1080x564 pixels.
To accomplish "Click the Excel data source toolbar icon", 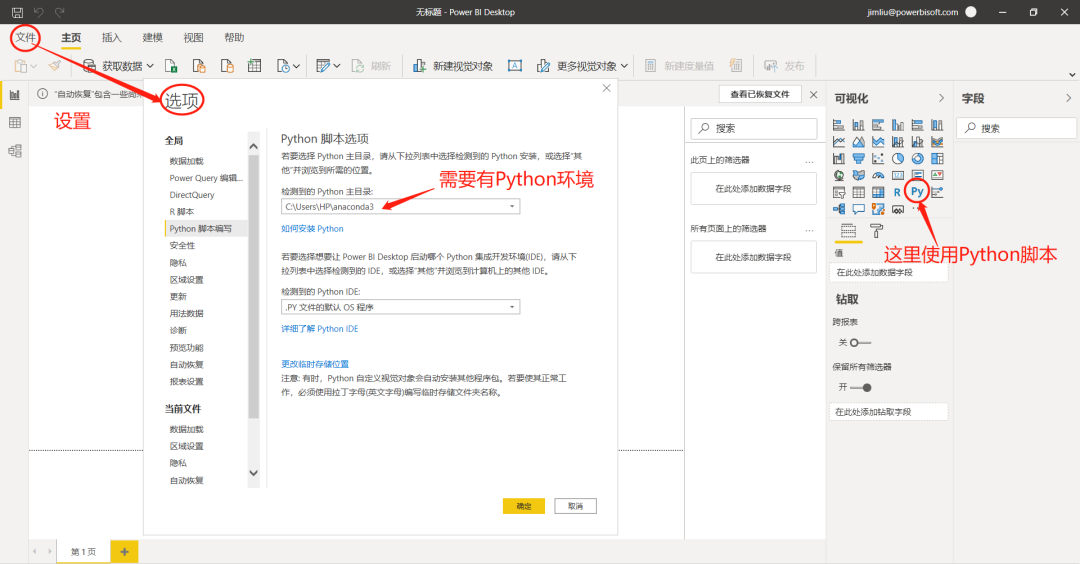I will (x=171, y=65).
